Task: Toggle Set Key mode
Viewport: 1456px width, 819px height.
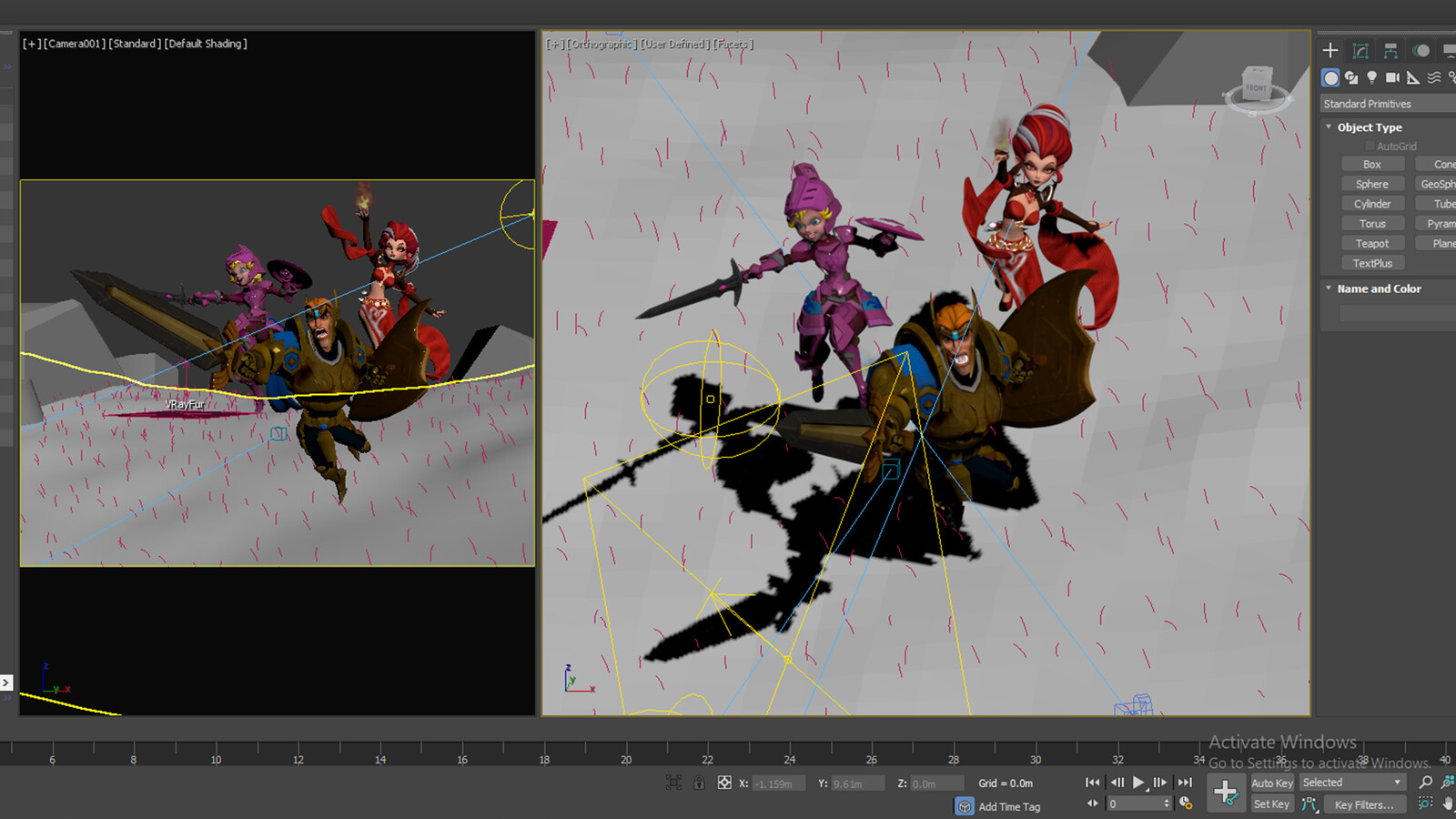Action: tap(1271, 804)
